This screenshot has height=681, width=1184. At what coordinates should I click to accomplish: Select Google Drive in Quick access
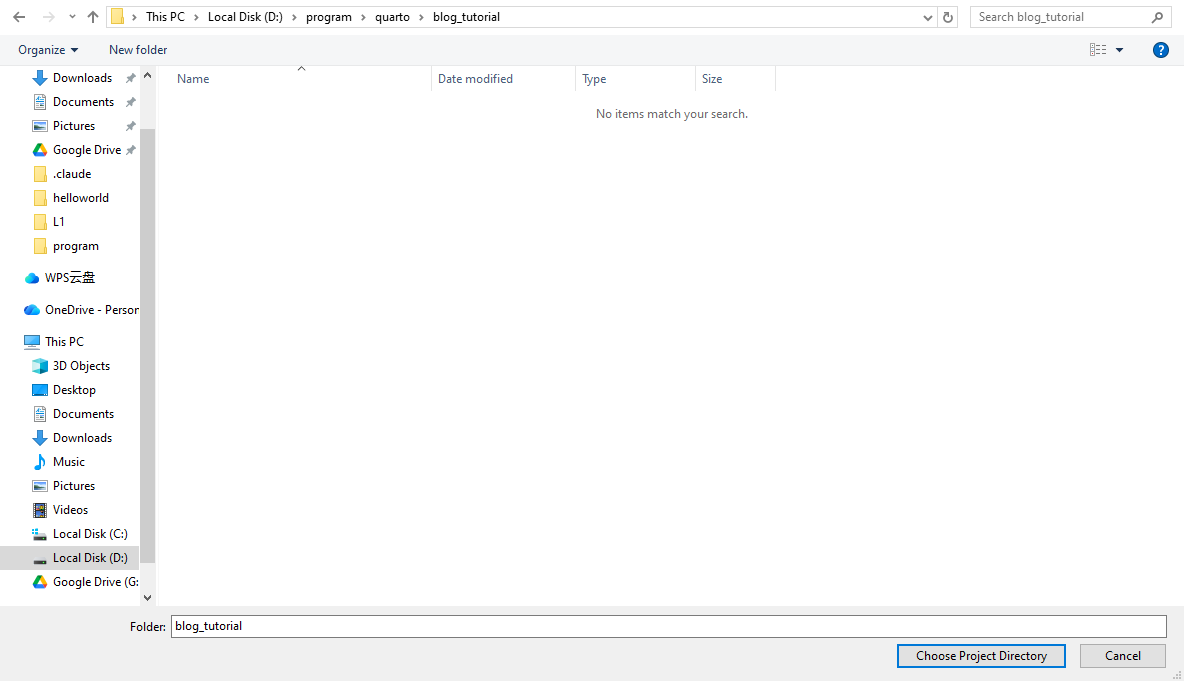pos(86,150)
